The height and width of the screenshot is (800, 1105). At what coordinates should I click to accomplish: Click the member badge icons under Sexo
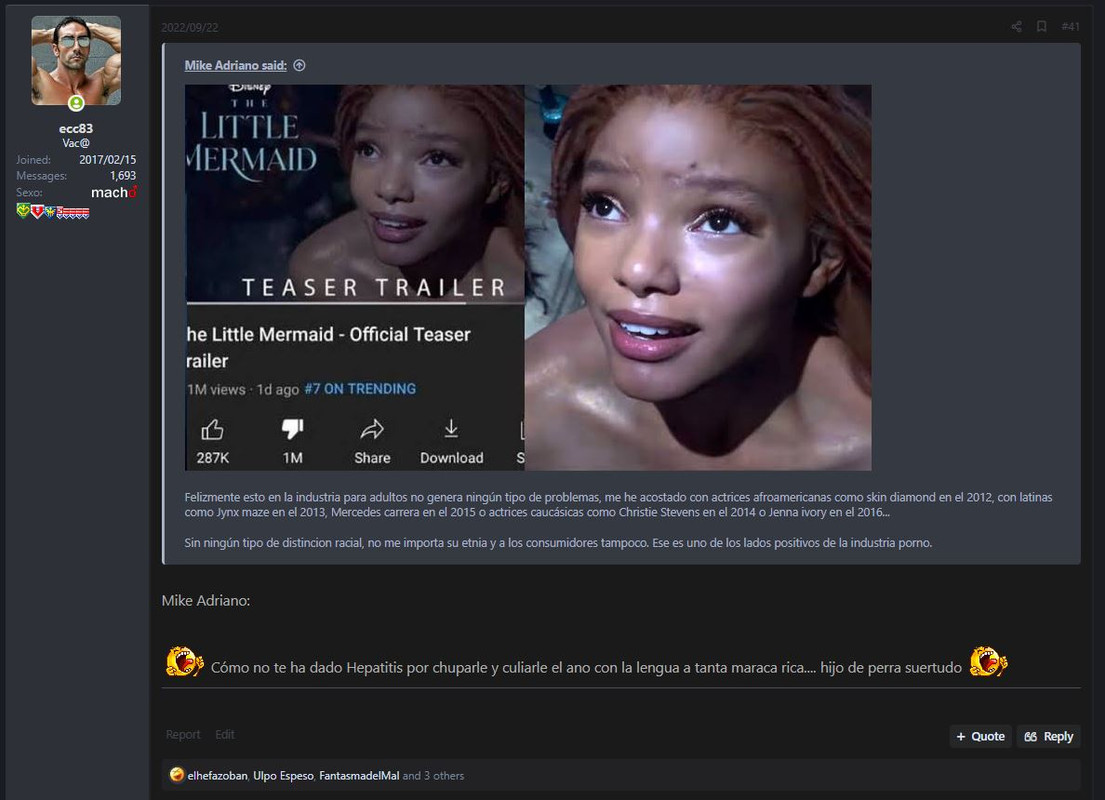[x=53, y=211]
